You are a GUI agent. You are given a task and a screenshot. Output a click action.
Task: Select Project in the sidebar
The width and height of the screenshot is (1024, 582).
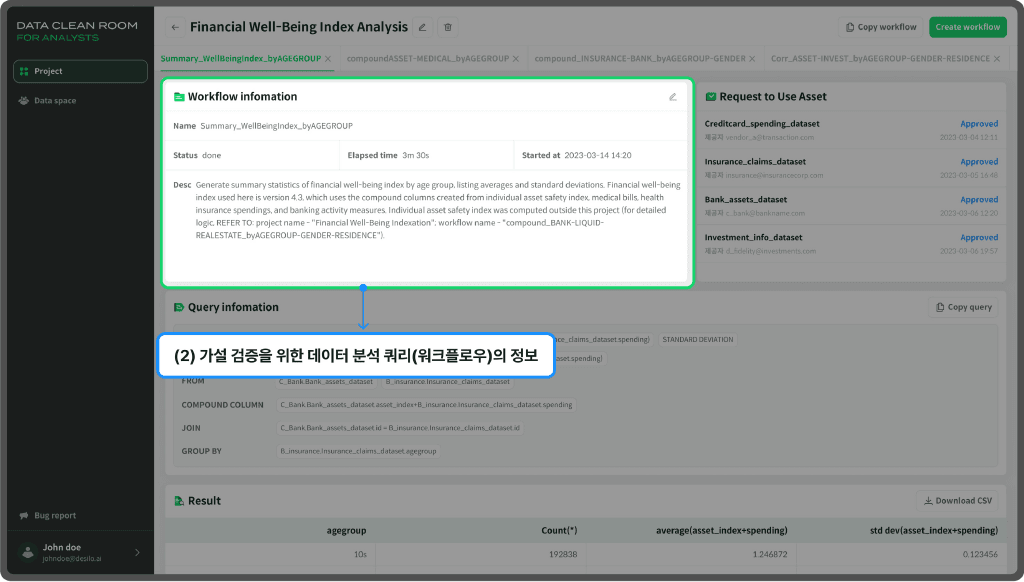point(80,71)
